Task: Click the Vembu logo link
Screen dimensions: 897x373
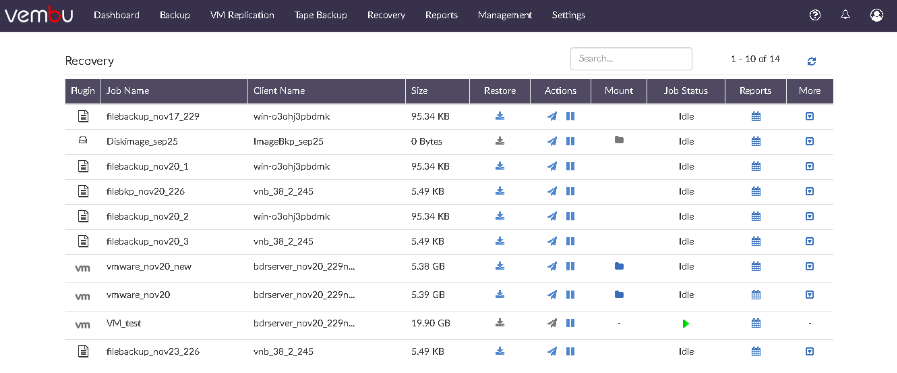Action: [39, 15]
